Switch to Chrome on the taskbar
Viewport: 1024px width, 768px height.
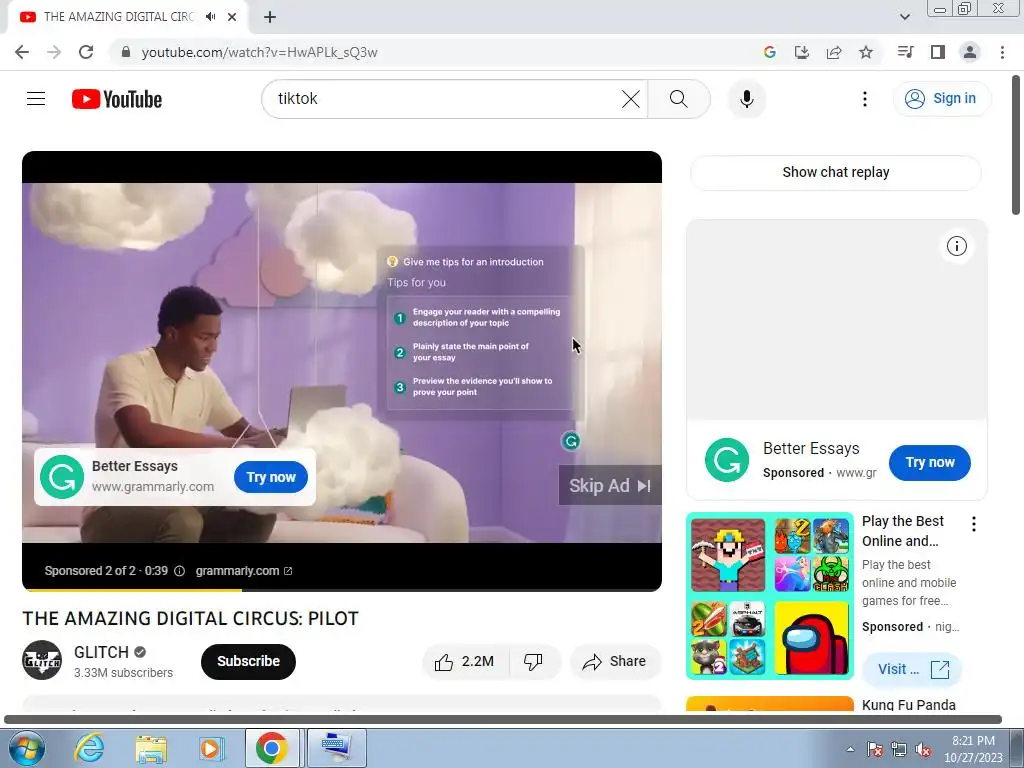[x=272, y=748]
